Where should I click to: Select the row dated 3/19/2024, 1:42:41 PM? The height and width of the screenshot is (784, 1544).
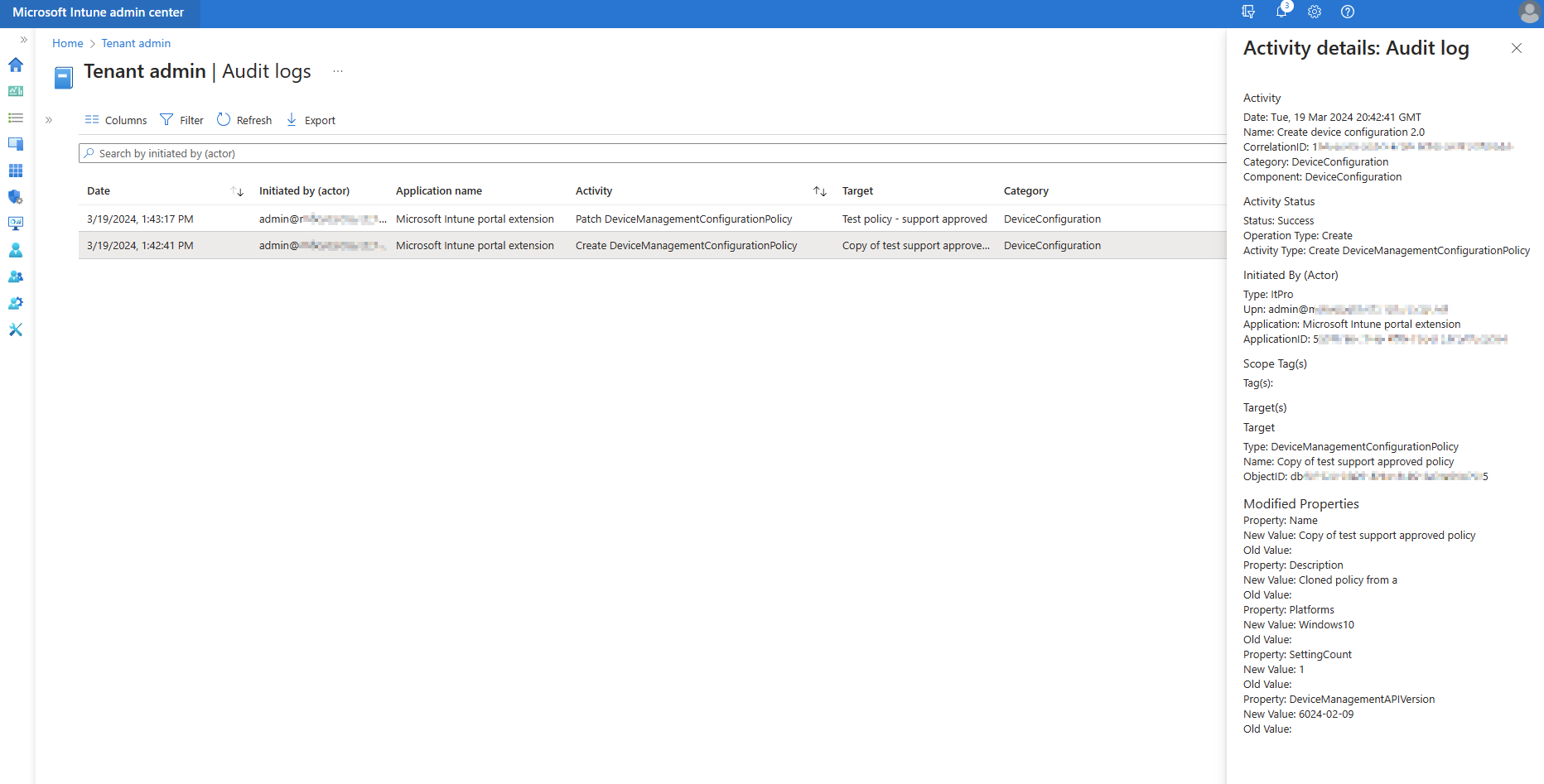click(653, 245)
